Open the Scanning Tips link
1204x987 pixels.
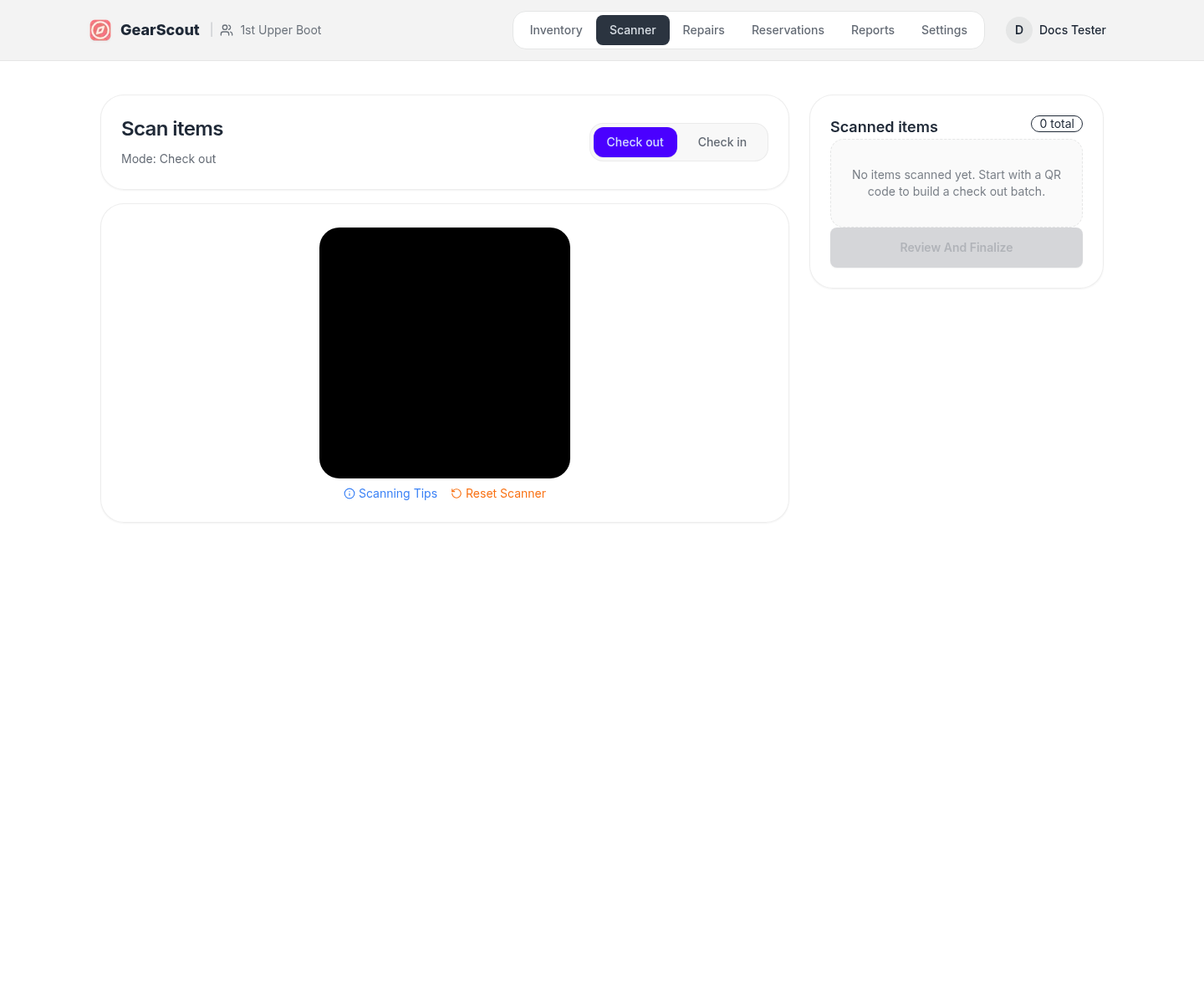coord(397,493)
